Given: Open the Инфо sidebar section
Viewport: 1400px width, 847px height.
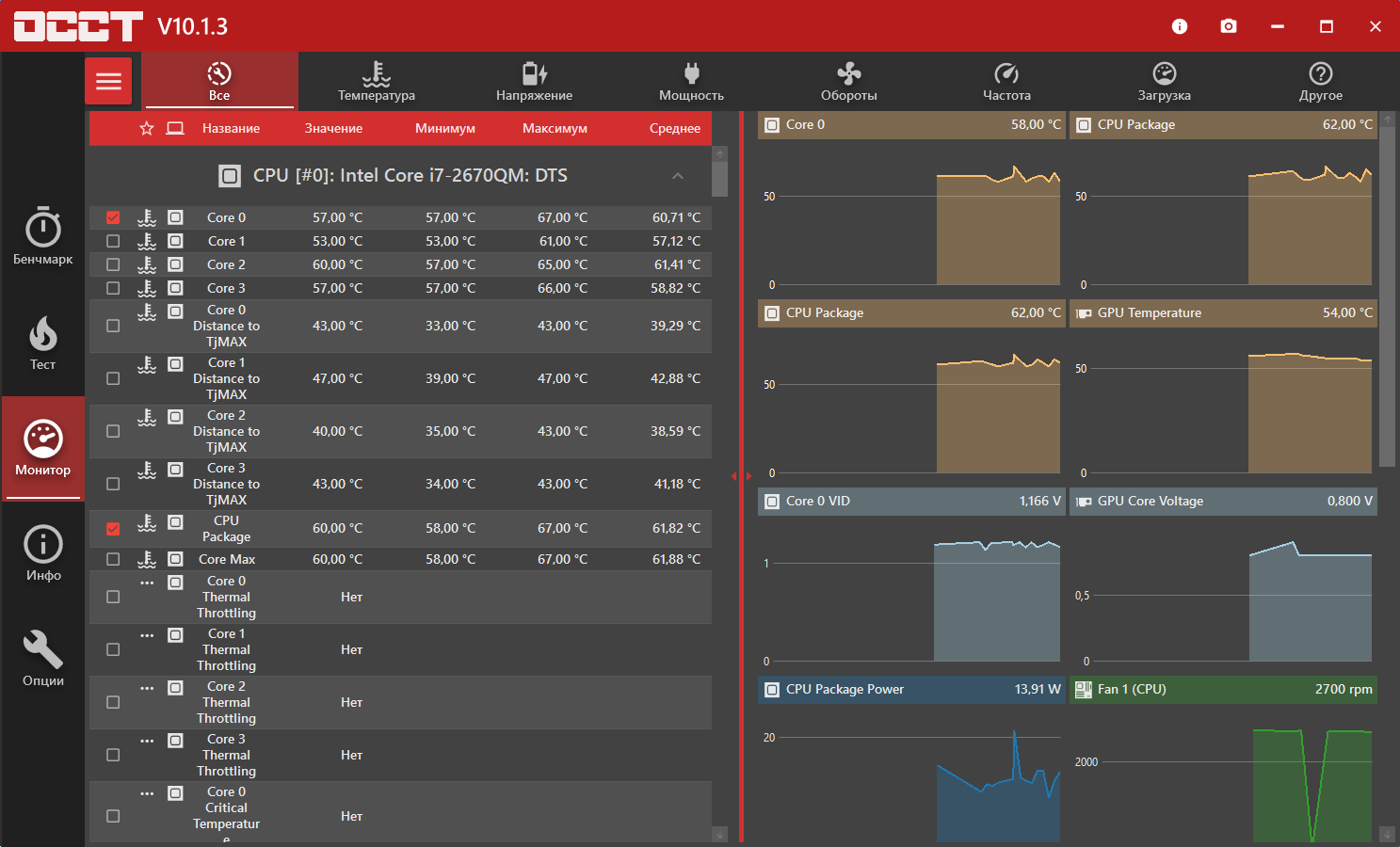Looking at the screenshot, I should point(43,553).
